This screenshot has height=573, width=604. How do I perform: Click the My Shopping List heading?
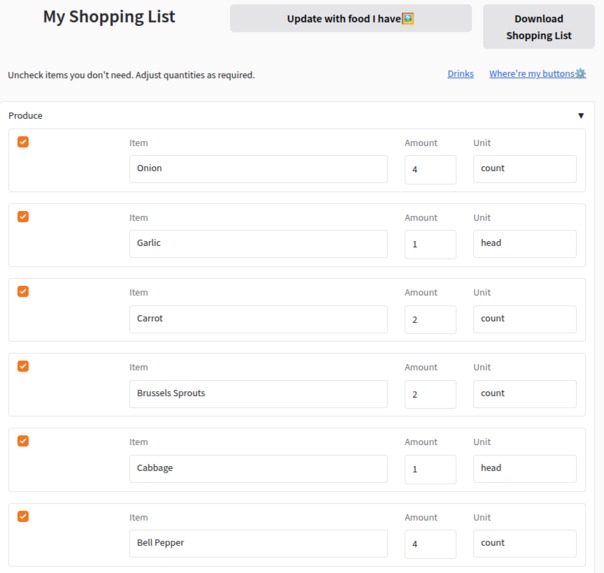click(109, 17)
